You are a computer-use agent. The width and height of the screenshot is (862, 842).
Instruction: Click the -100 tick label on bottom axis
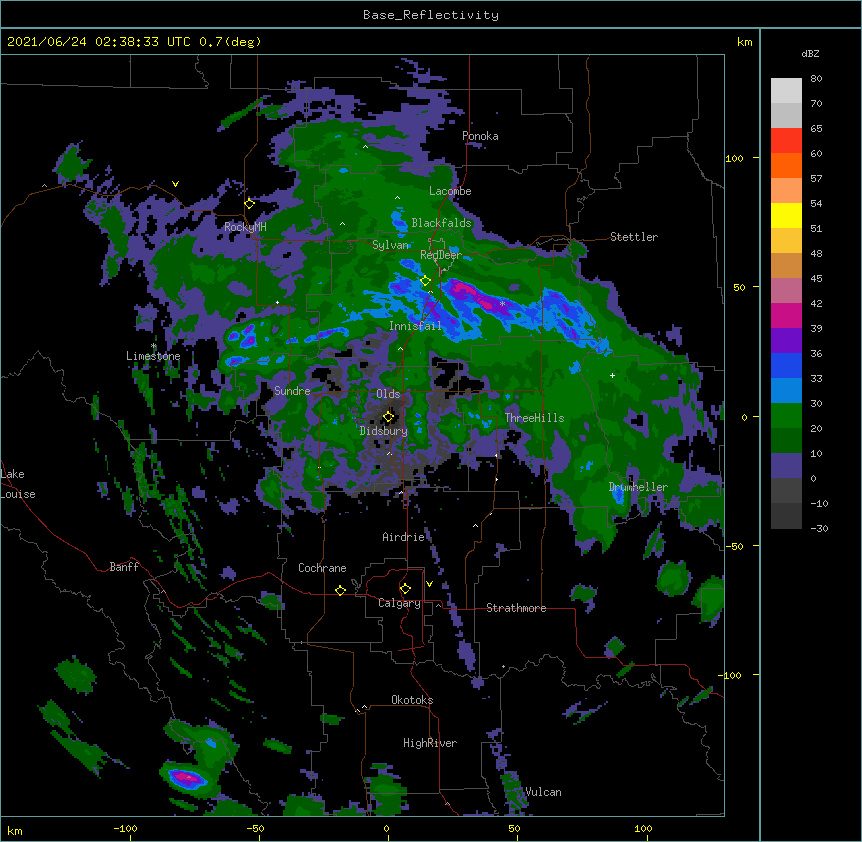125,828
